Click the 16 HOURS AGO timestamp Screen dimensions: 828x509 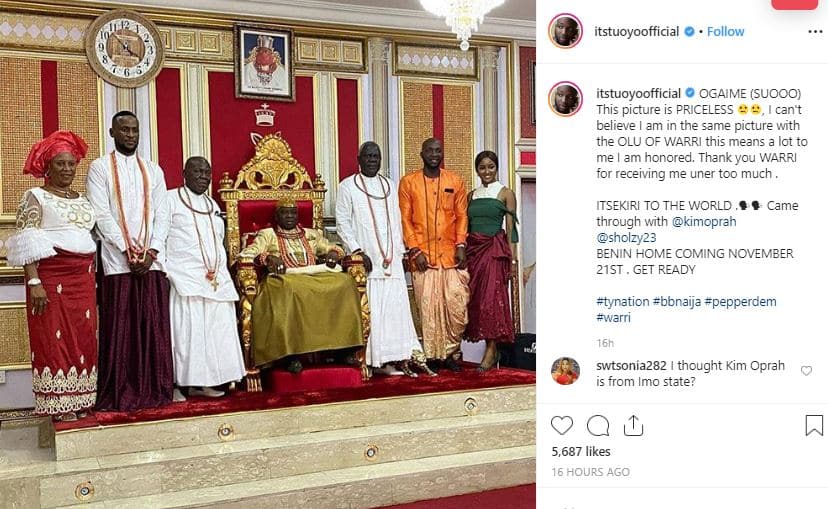(590, 472)
